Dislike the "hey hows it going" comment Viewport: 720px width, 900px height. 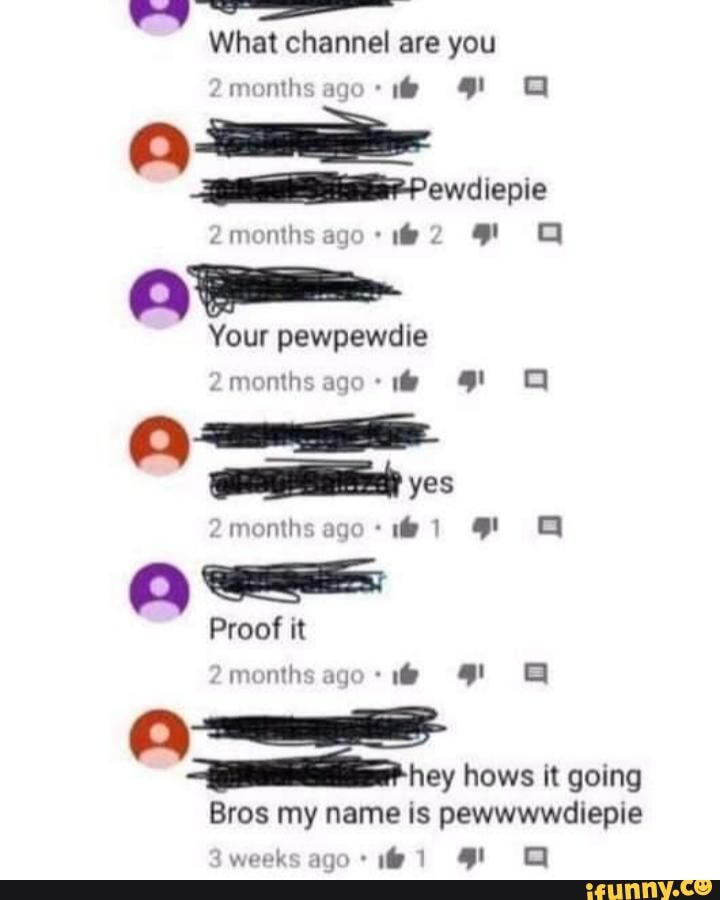point(471,858)
